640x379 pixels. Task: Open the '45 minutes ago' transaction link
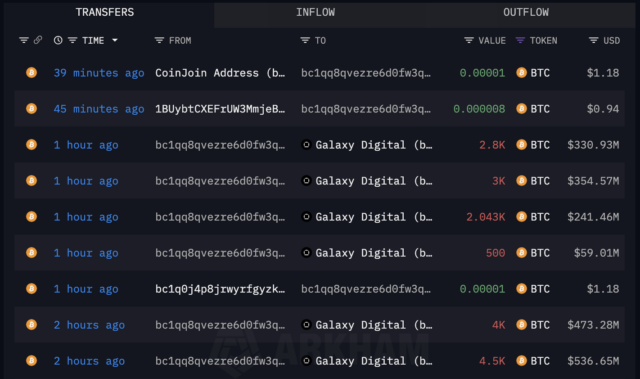coord(99,109)
